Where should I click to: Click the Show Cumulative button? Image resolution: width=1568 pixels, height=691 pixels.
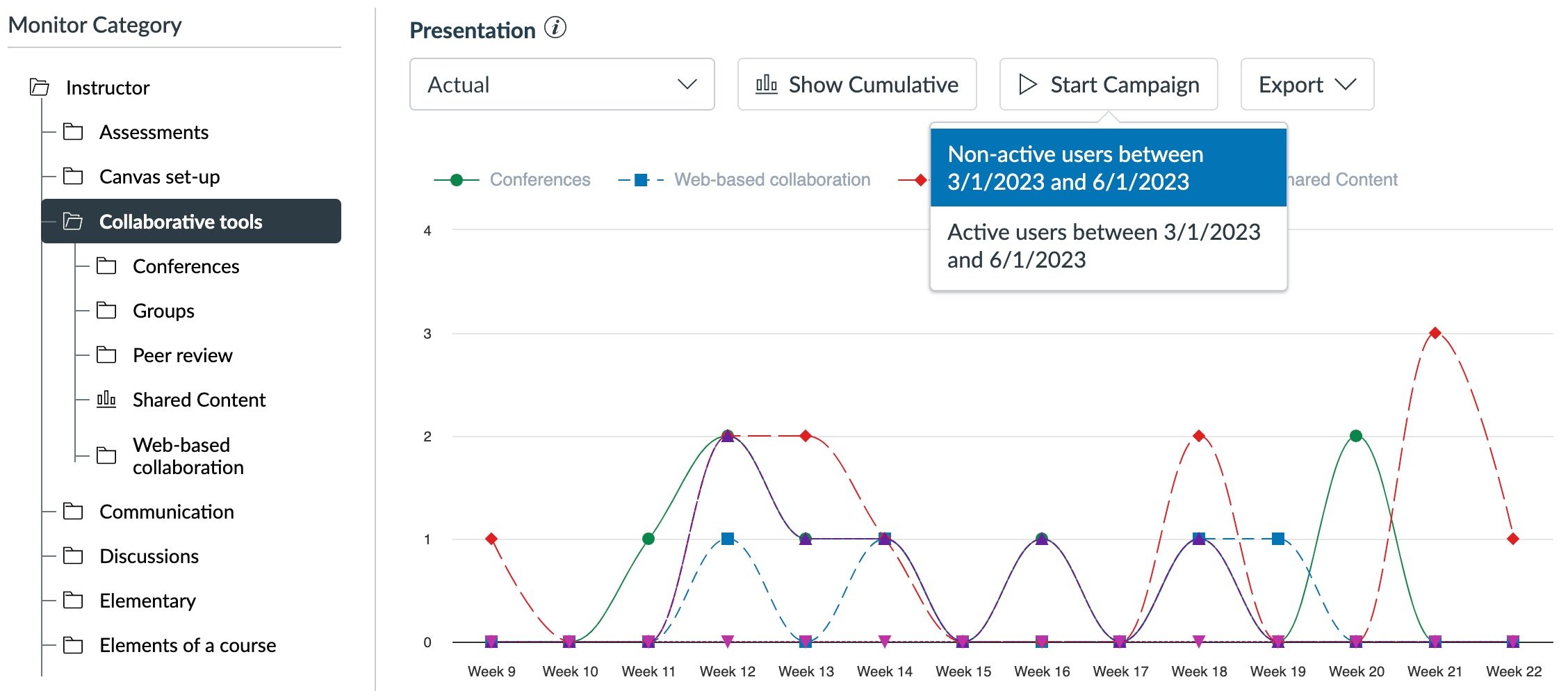click(857, 84)
